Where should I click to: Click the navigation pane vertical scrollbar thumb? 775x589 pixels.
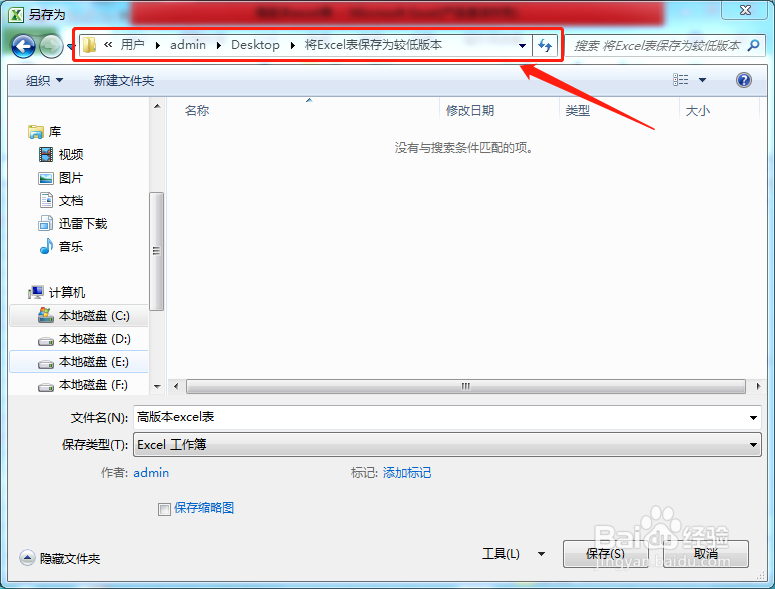click(156, 251)
